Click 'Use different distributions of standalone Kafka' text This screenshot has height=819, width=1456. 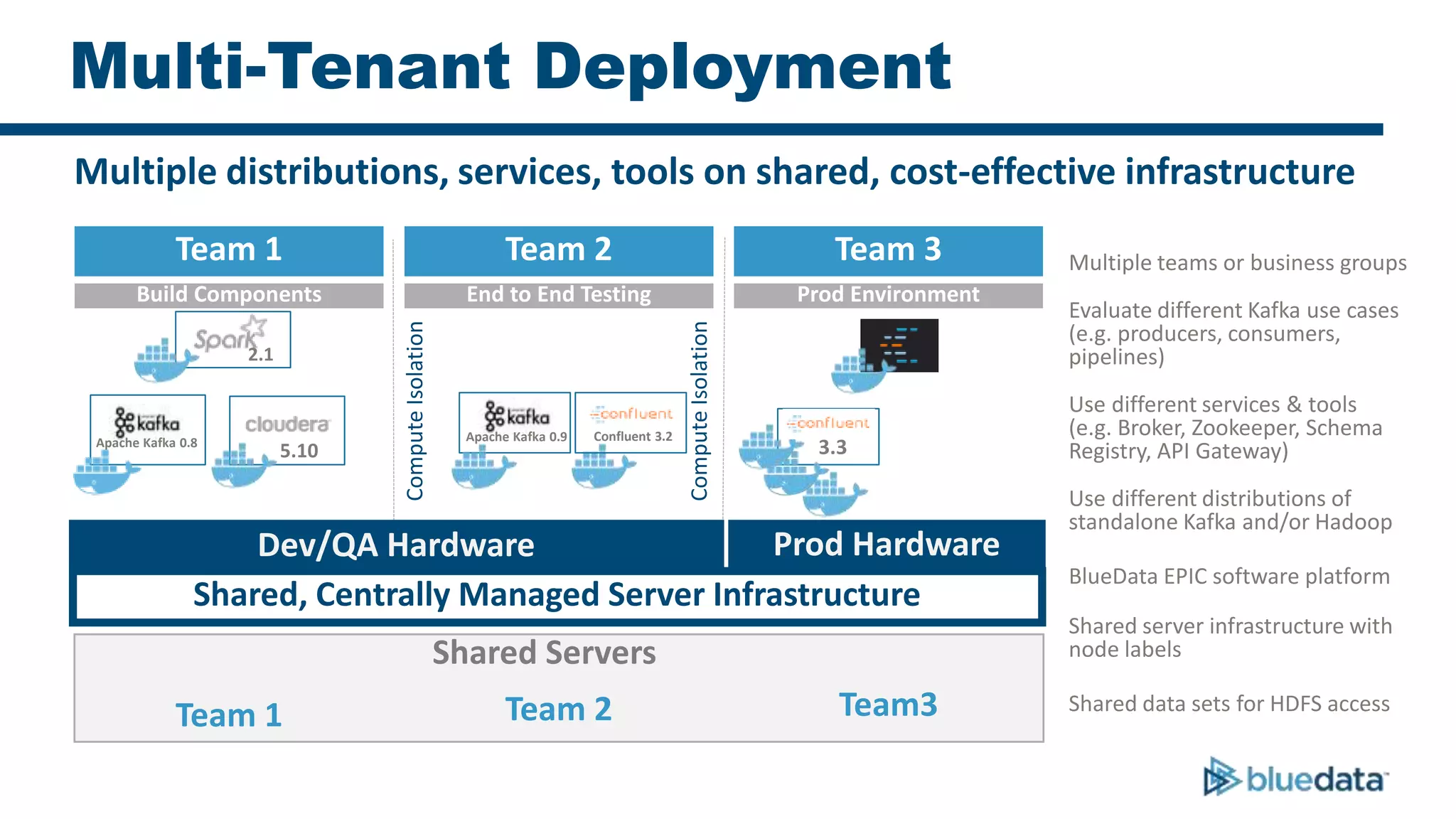click(1230, 510)
